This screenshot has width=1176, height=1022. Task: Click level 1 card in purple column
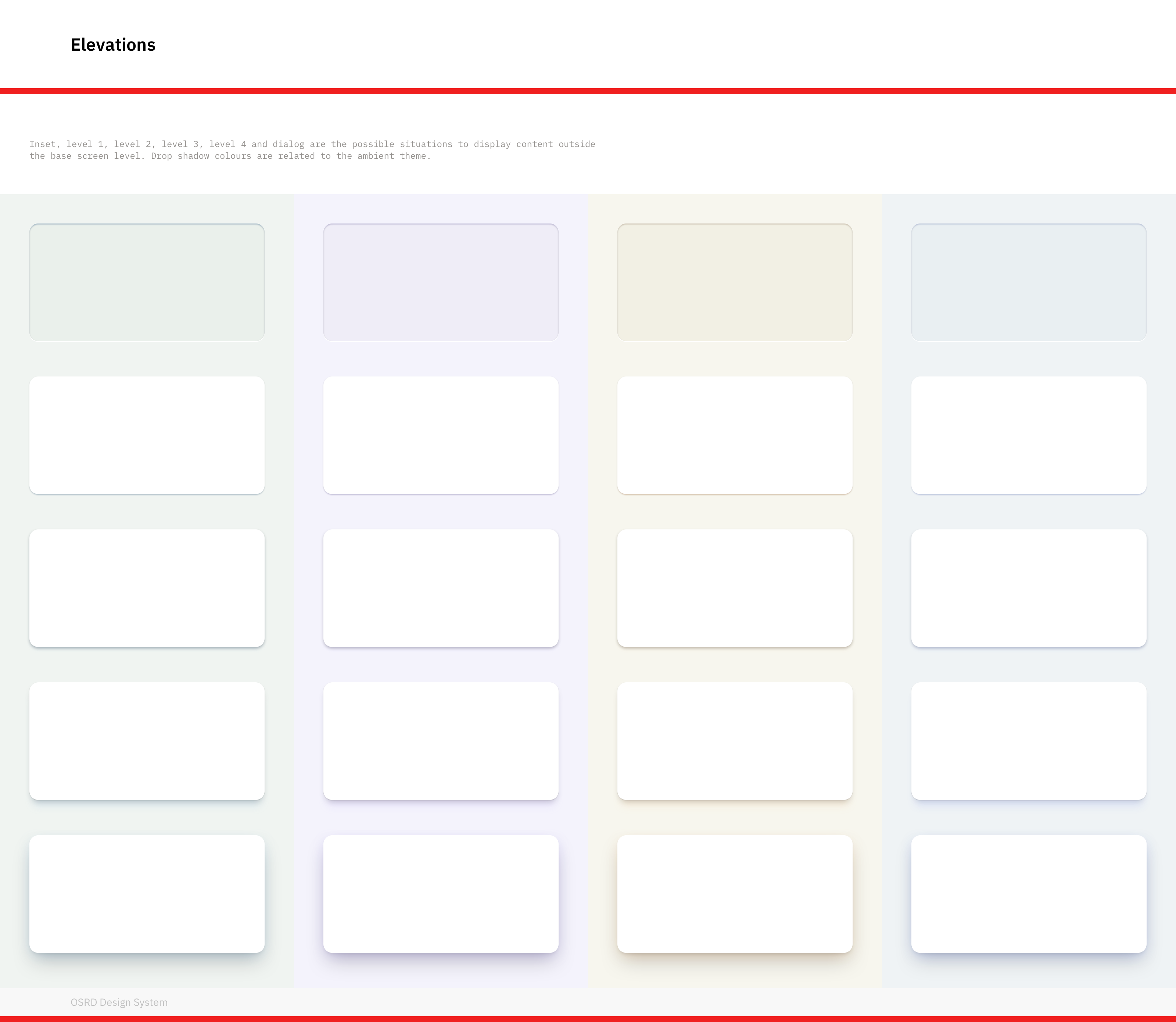(x=441, y=435)
